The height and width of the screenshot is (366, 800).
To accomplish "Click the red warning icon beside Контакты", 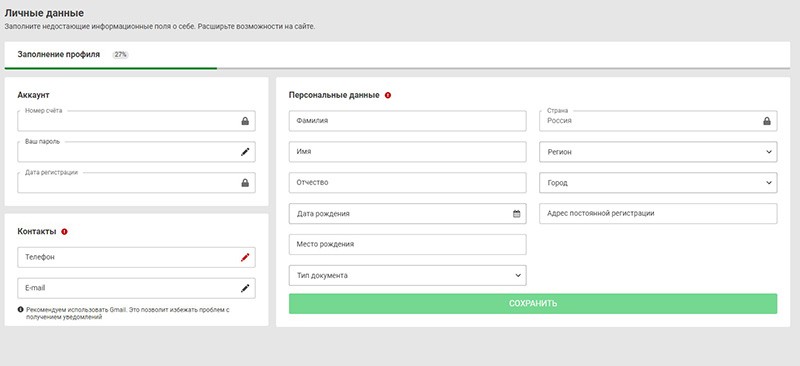I will (64, 232).
